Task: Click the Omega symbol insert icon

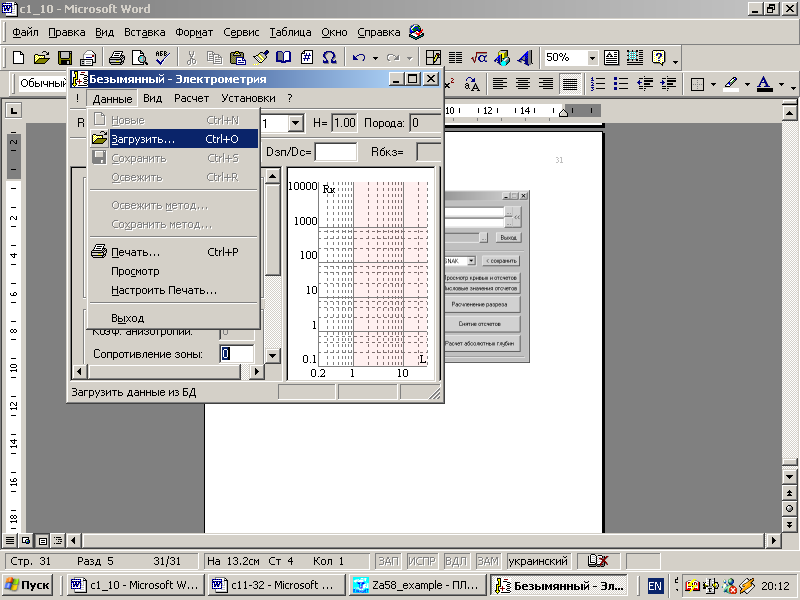Action: click(330, 58)
